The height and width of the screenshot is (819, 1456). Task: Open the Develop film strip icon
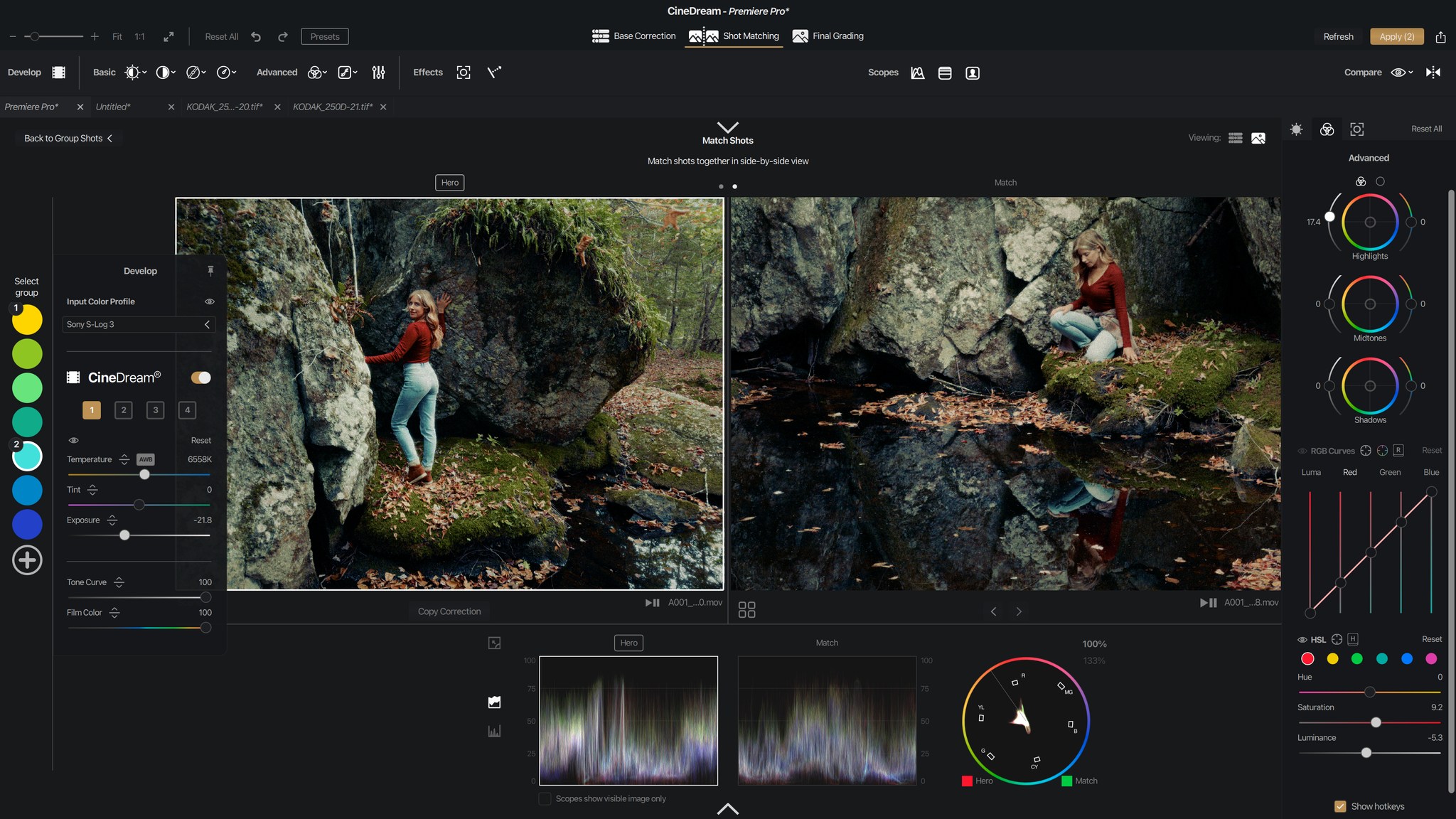59,73
